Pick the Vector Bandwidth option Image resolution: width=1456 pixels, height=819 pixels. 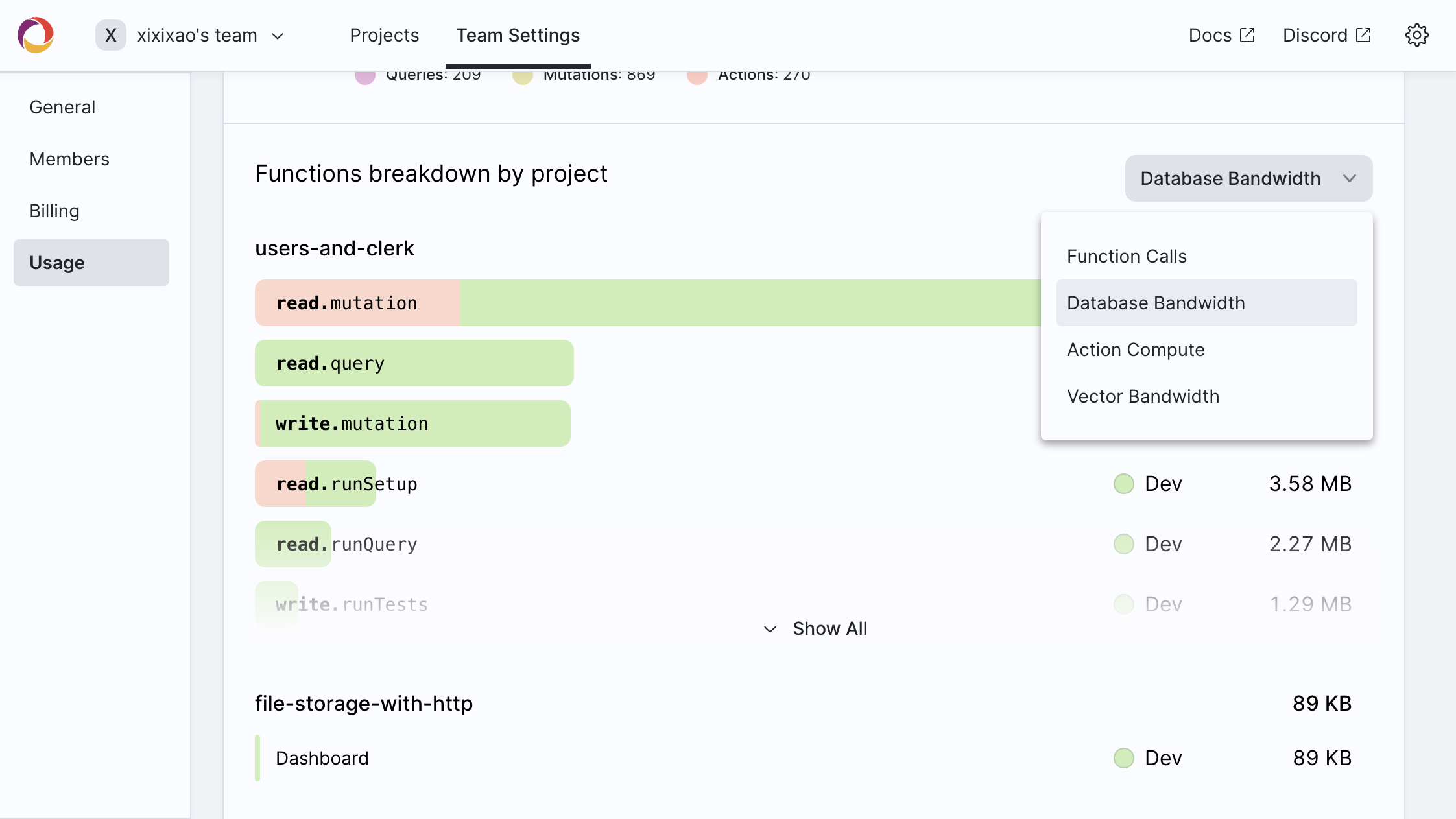point(1143,396)
